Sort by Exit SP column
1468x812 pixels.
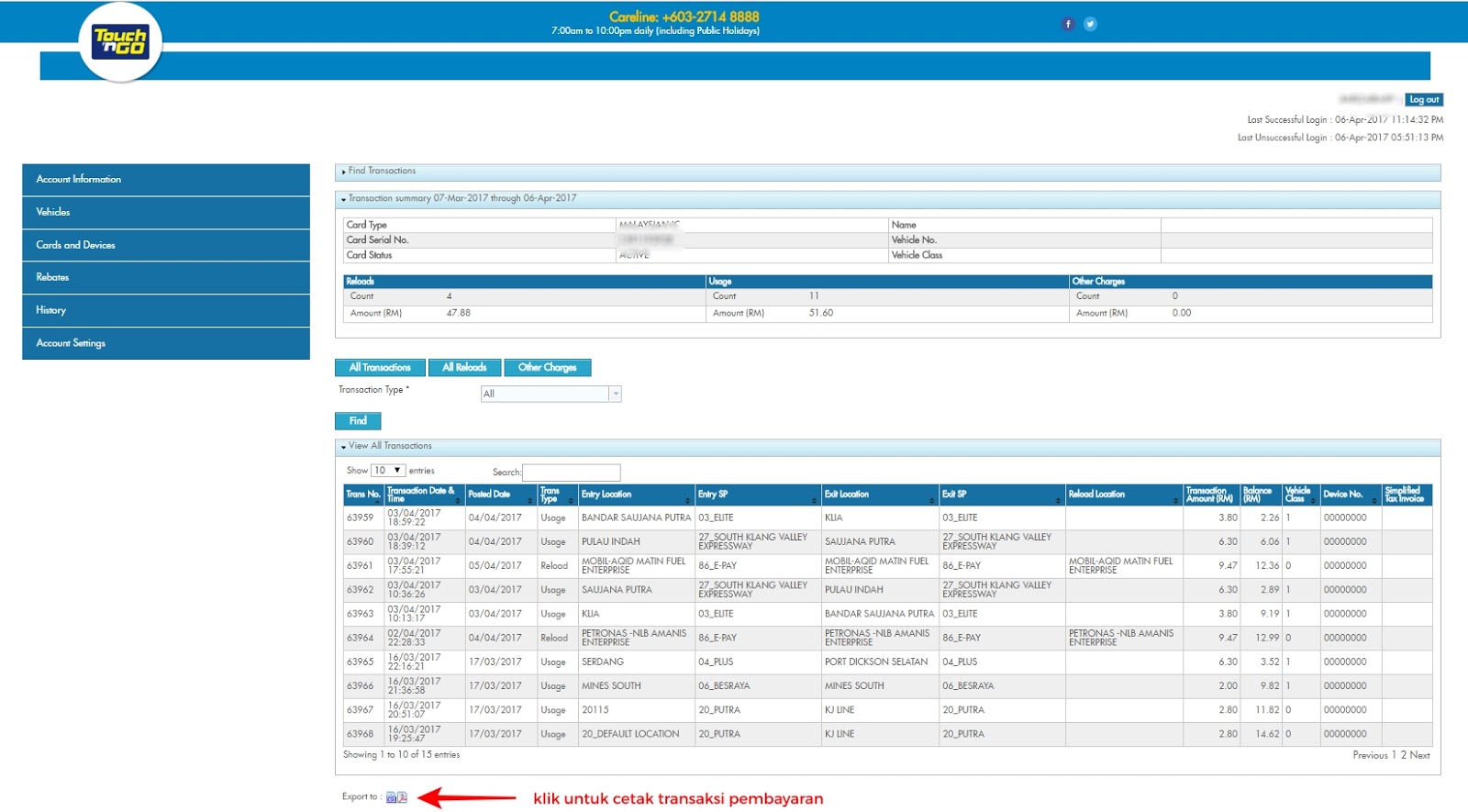[x=1002, y=495]
